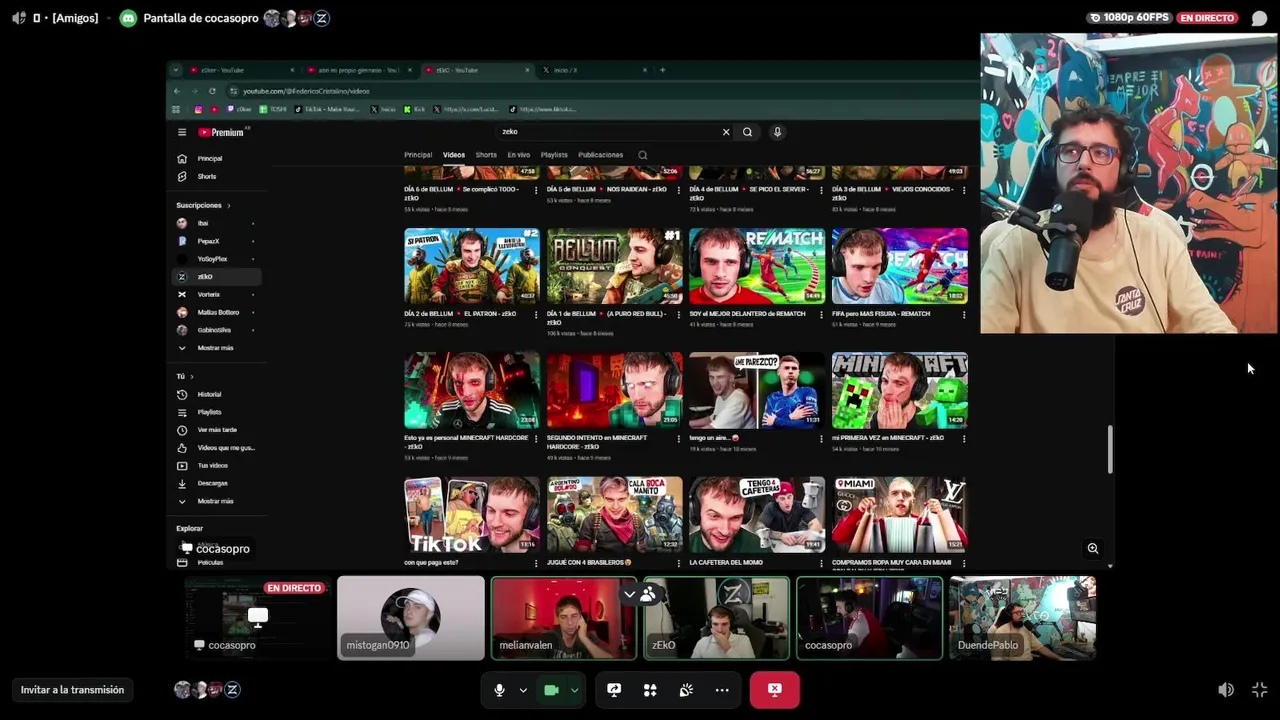Click the browser new tab plus icon

click(662, 70)
